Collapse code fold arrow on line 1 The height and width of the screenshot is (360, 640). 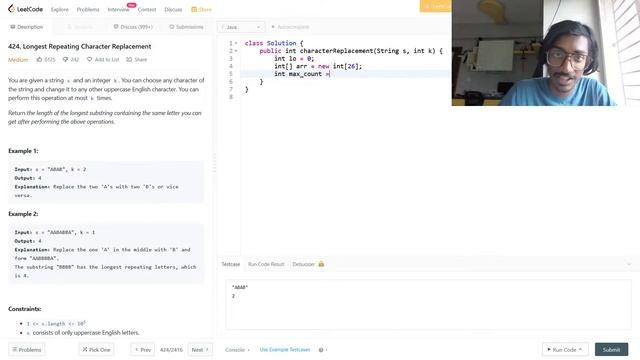coord(236,43)
